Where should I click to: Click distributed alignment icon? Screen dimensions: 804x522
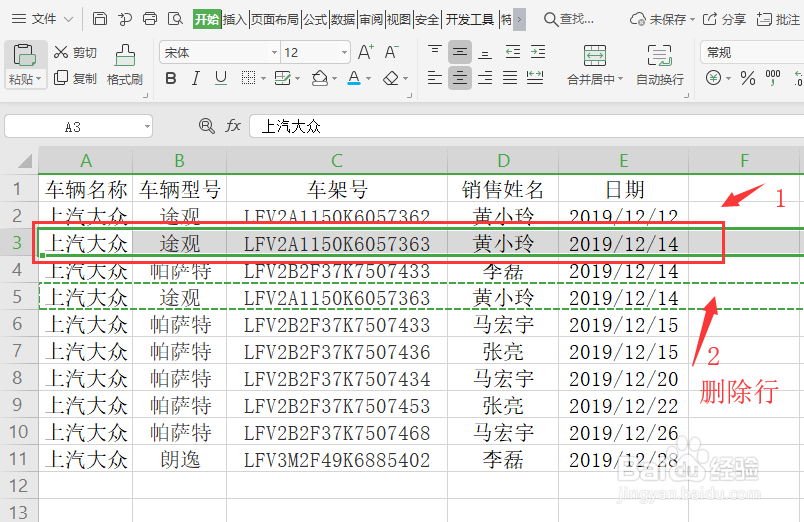tap(535, 78)
